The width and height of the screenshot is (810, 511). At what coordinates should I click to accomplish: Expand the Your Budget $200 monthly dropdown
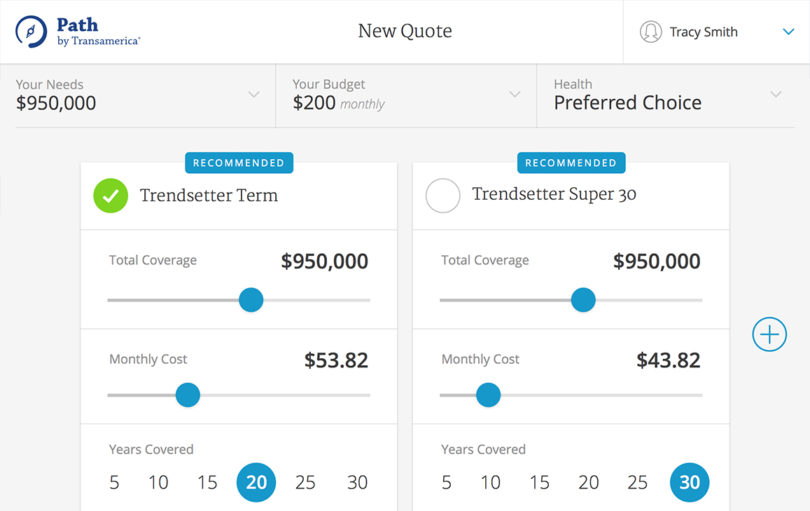[515, 95]
